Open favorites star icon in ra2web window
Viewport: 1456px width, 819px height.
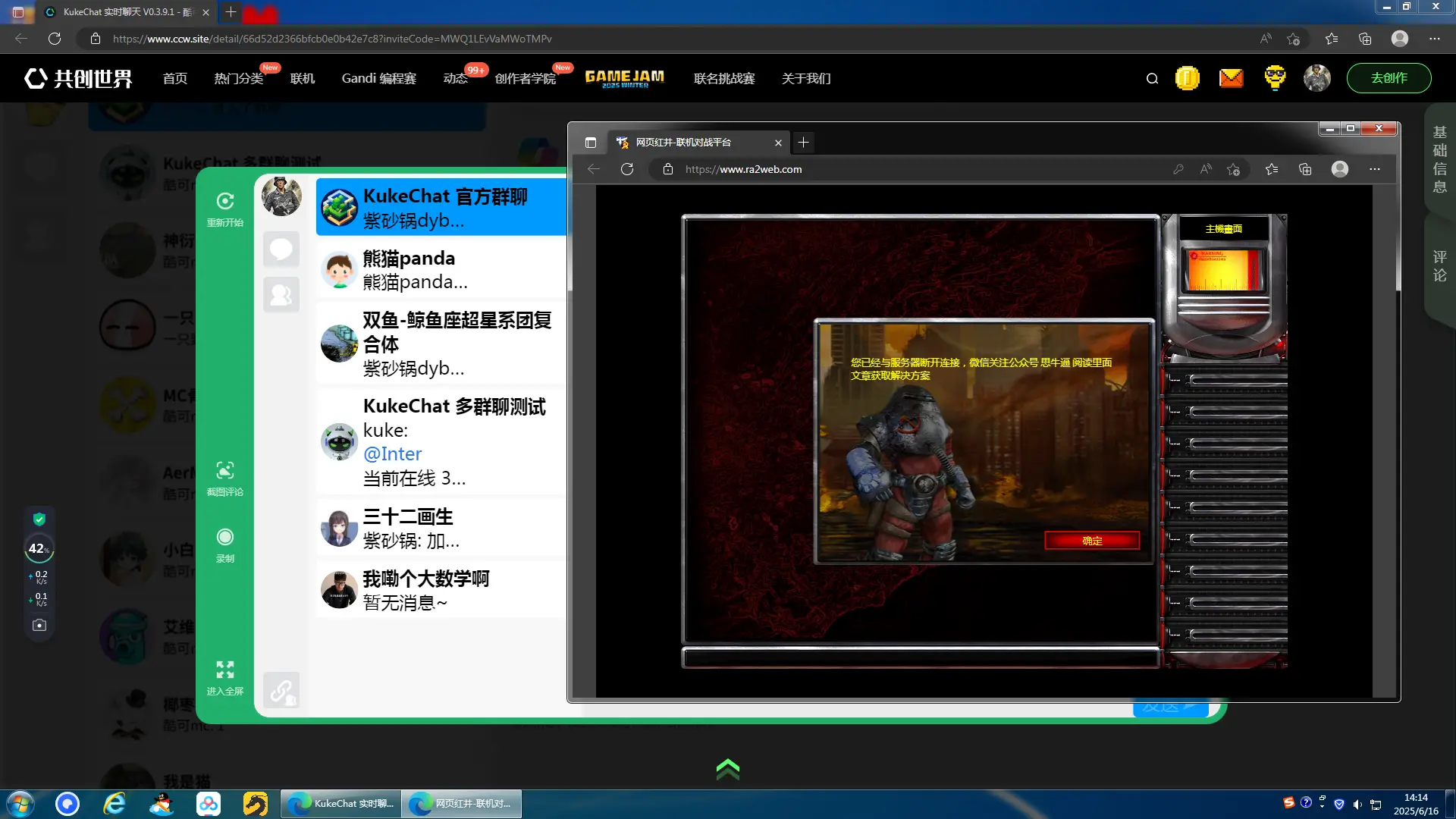[1272, 169]
